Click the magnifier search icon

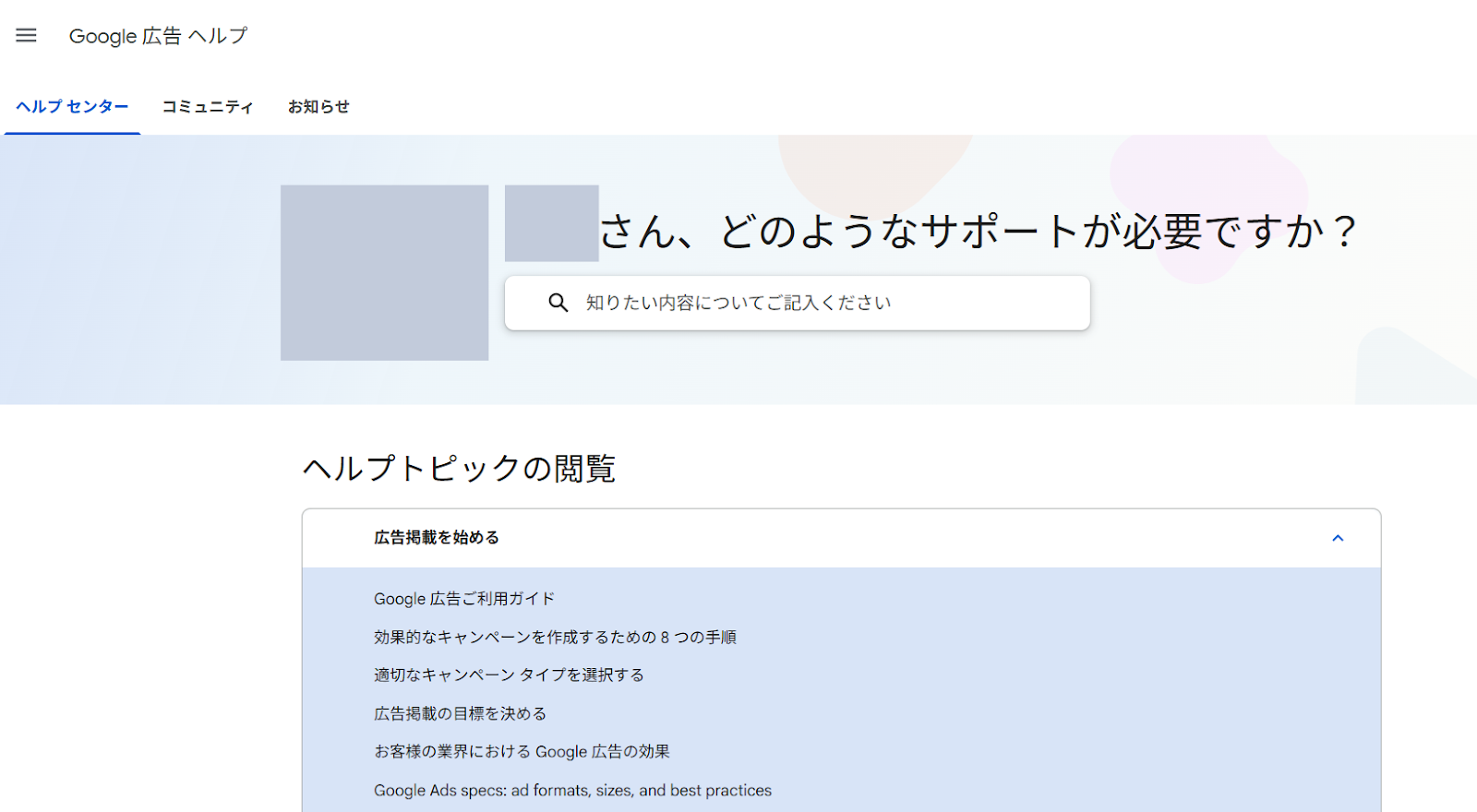pyautogui.click(x=558, y=303)
